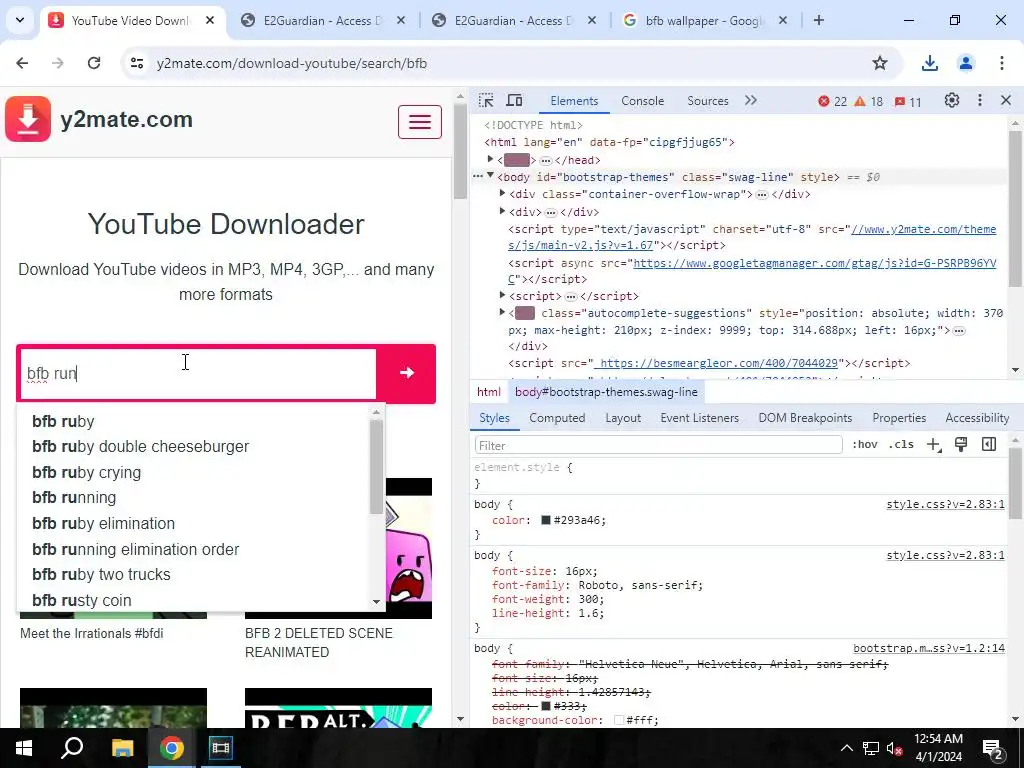Open the Windows Start menu
The width and height of the screenshot is (1024, 768).
pyautogui.click(x=24, y=748)
